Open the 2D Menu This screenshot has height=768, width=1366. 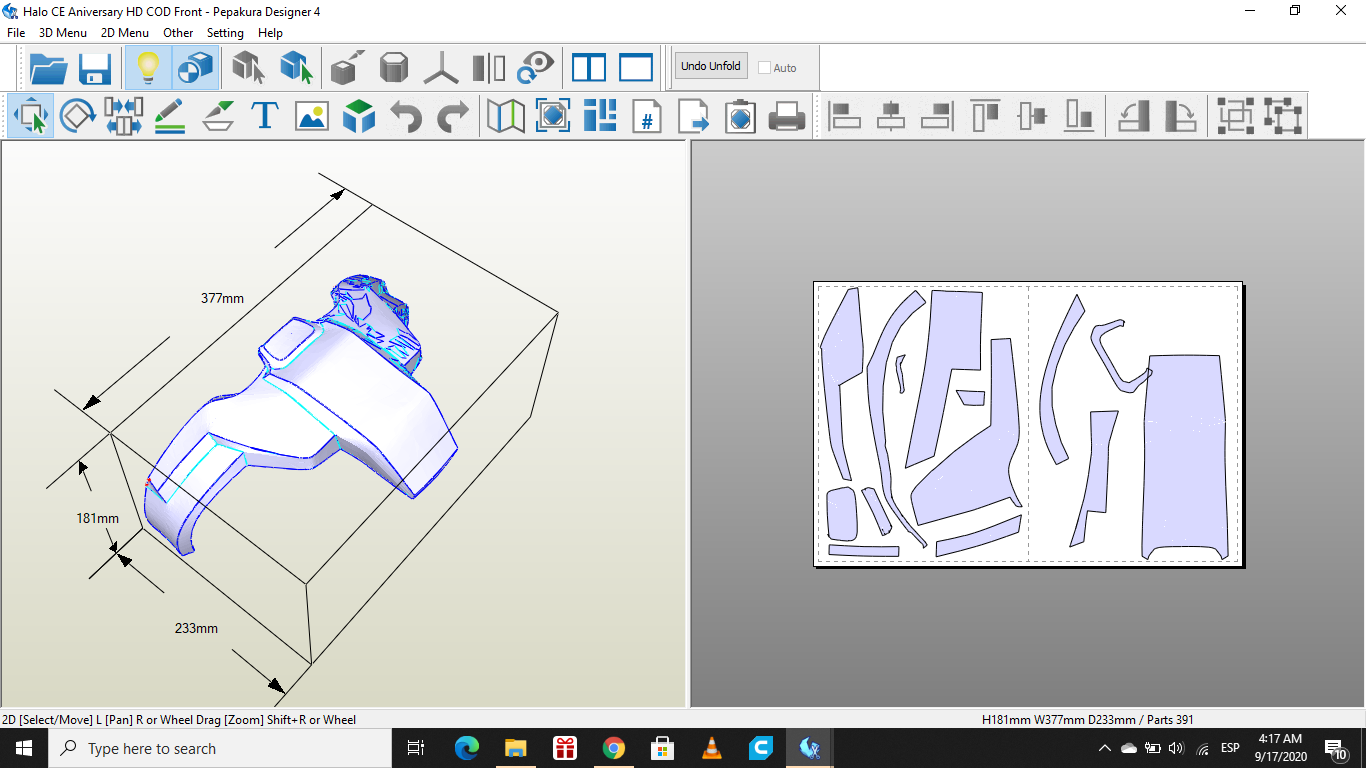(124, 33)
